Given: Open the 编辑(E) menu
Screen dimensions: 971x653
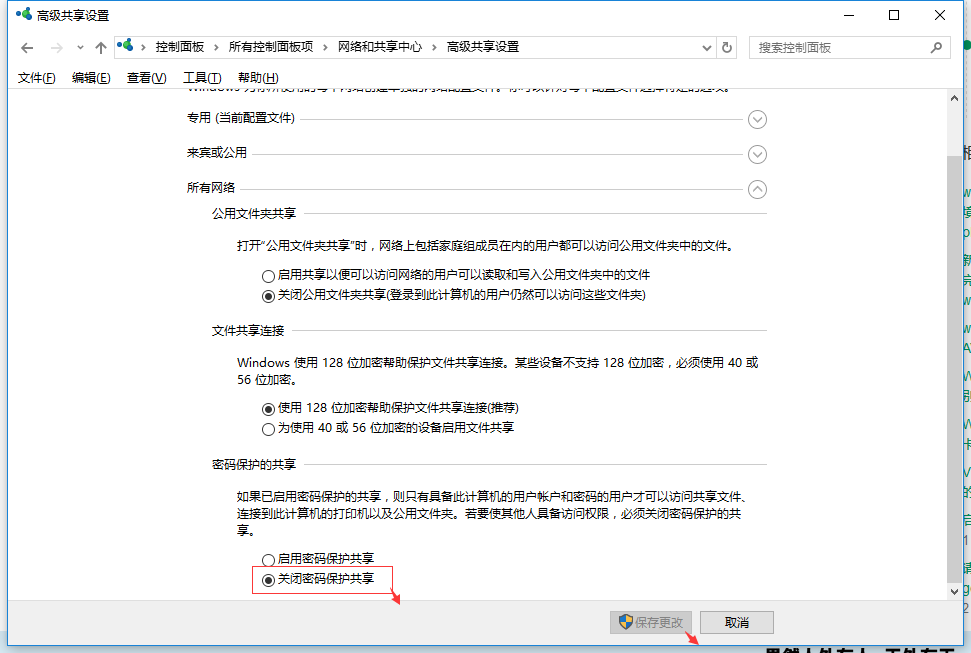Looking at the screenshot, I should coord(91,77).
